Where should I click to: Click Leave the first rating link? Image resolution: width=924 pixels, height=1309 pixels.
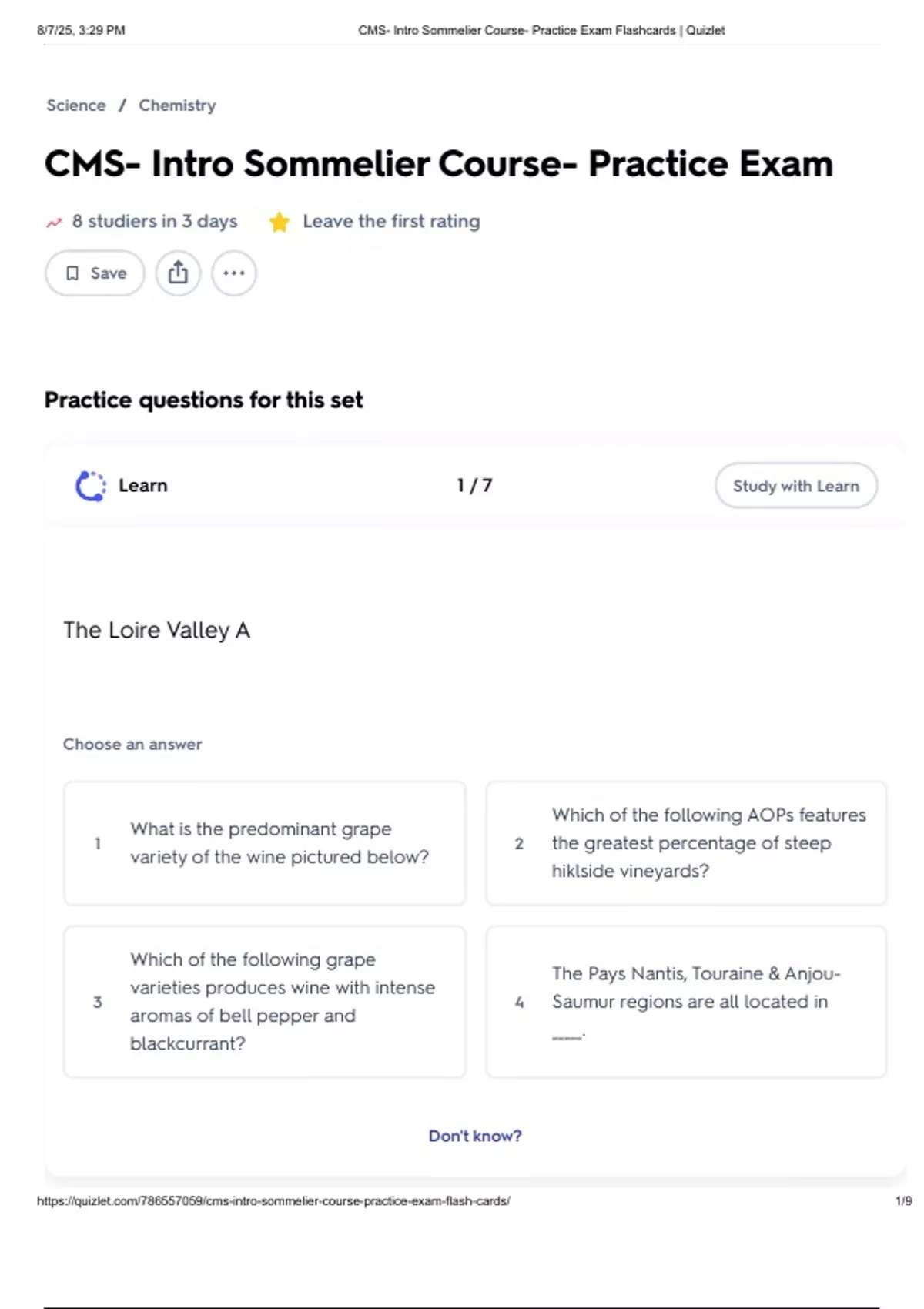click(x=391, y=222)
